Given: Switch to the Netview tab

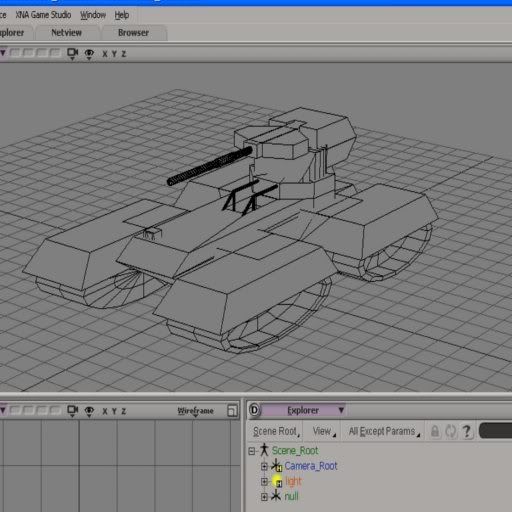Looking at the screenshot, I should coord(67,33).
